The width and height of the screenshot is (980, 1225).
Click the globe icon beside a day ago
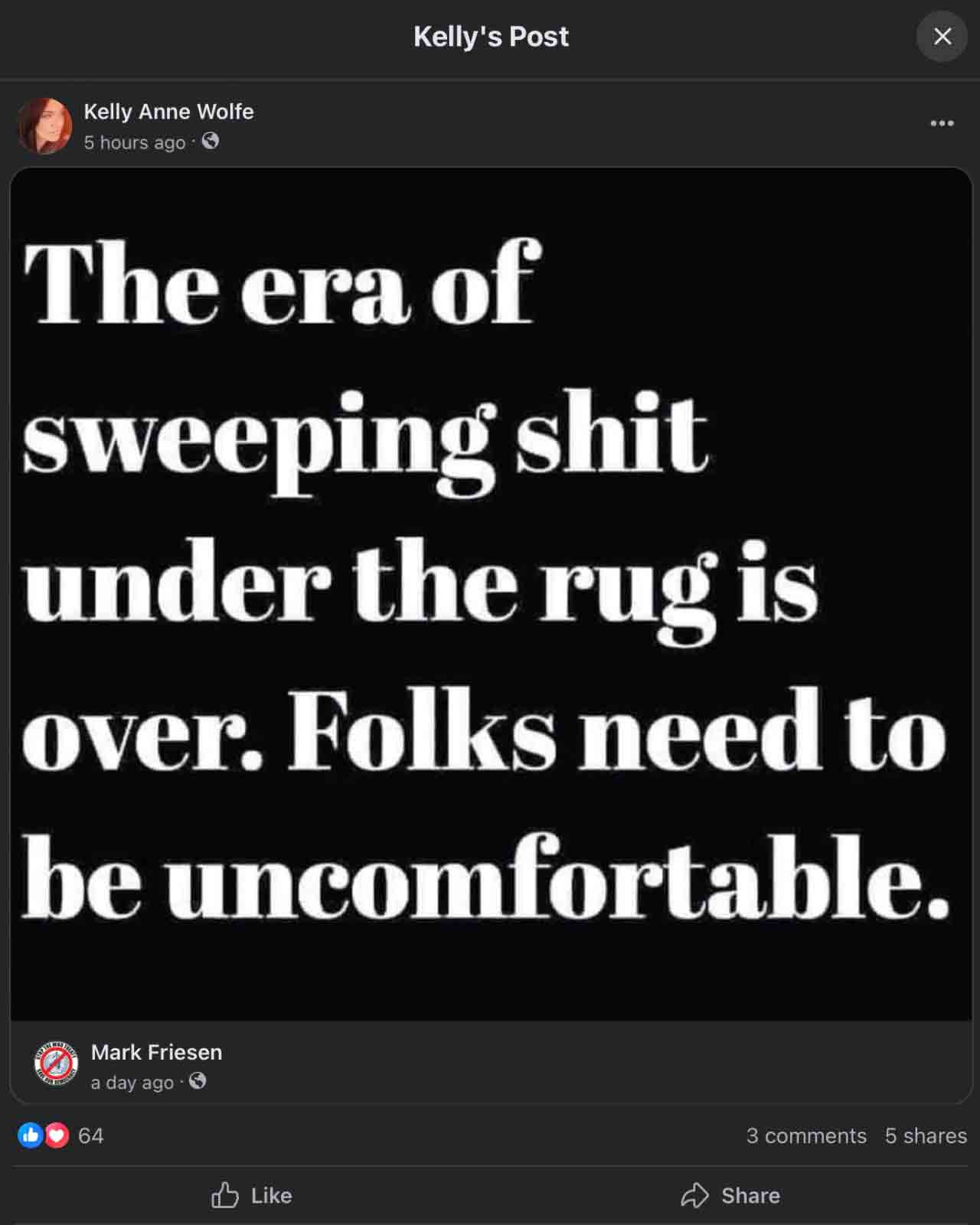[198, 1081]
